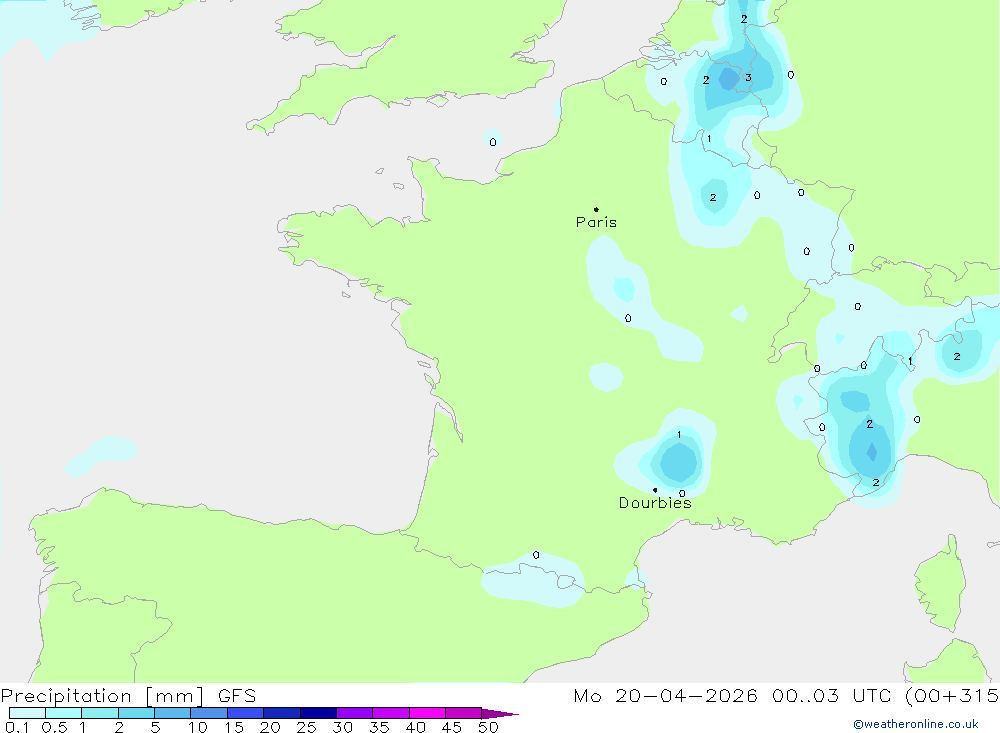
Task: Click the 'Precipitation [mm] GFS' title text
Action: point(128,695)
